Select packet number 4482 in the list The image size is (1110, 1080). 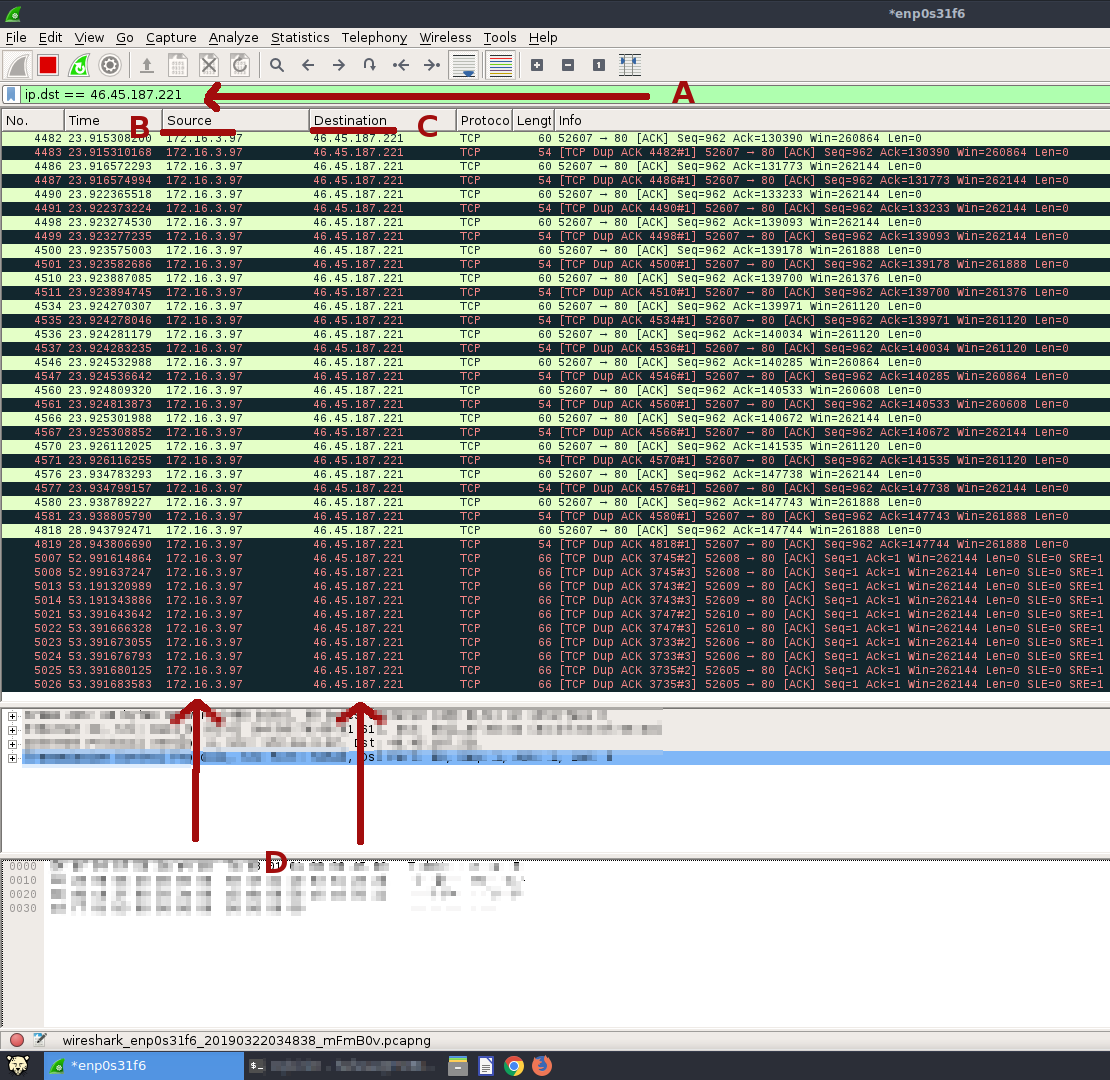(x=555, y=139)
